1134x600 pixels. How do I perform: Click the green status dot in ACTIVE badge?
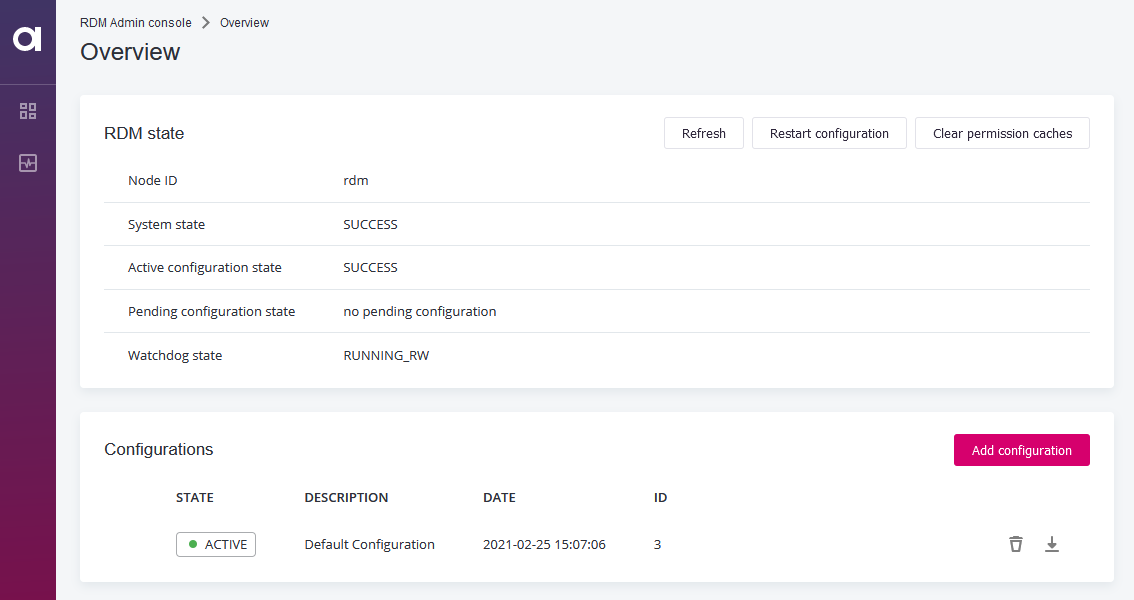click(192, 544)
